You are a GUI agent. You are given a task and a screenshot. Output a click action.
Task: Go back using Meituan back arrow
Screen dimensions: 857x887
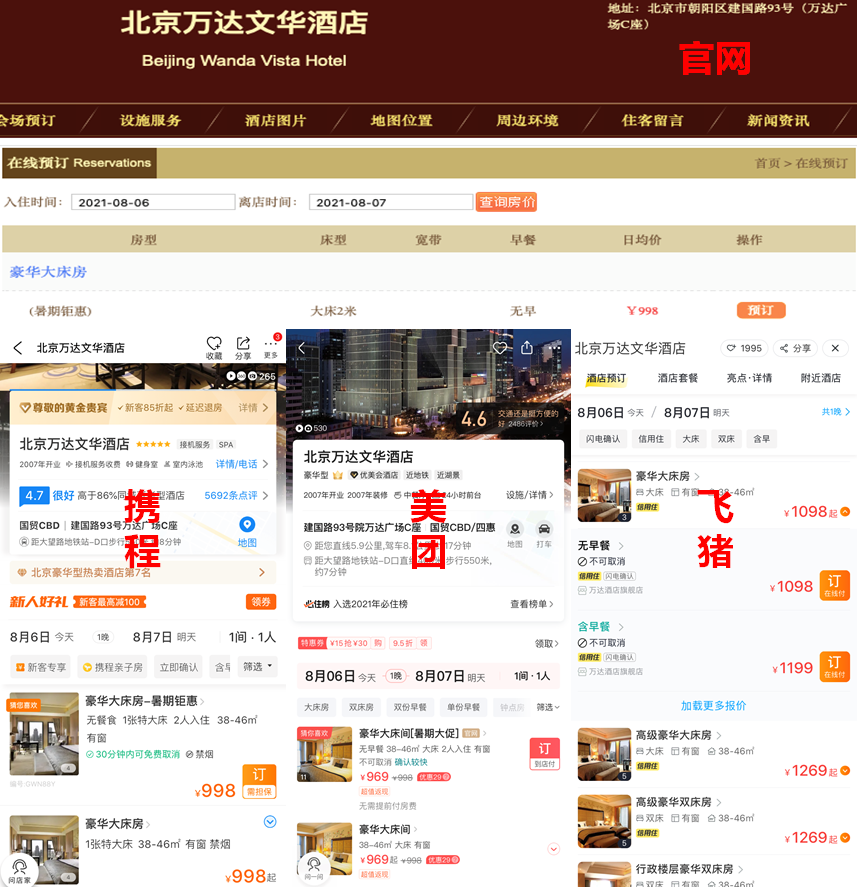click(x=302, y=348)
